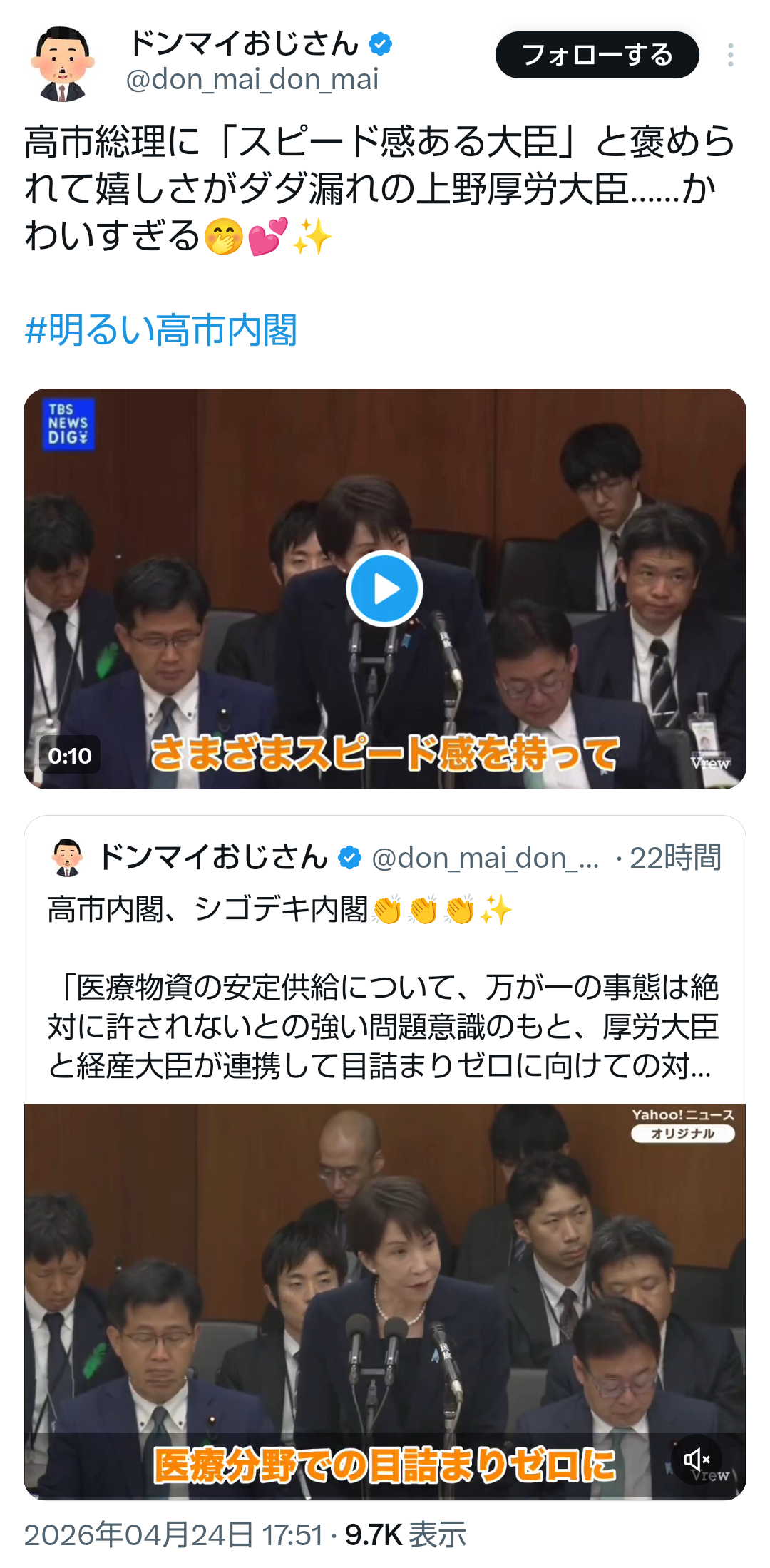Screen dimensions: 770x1568
Task: Open quoted tweet's truncated @don_mai_don_ handle
Action: [x=486, y=858]
